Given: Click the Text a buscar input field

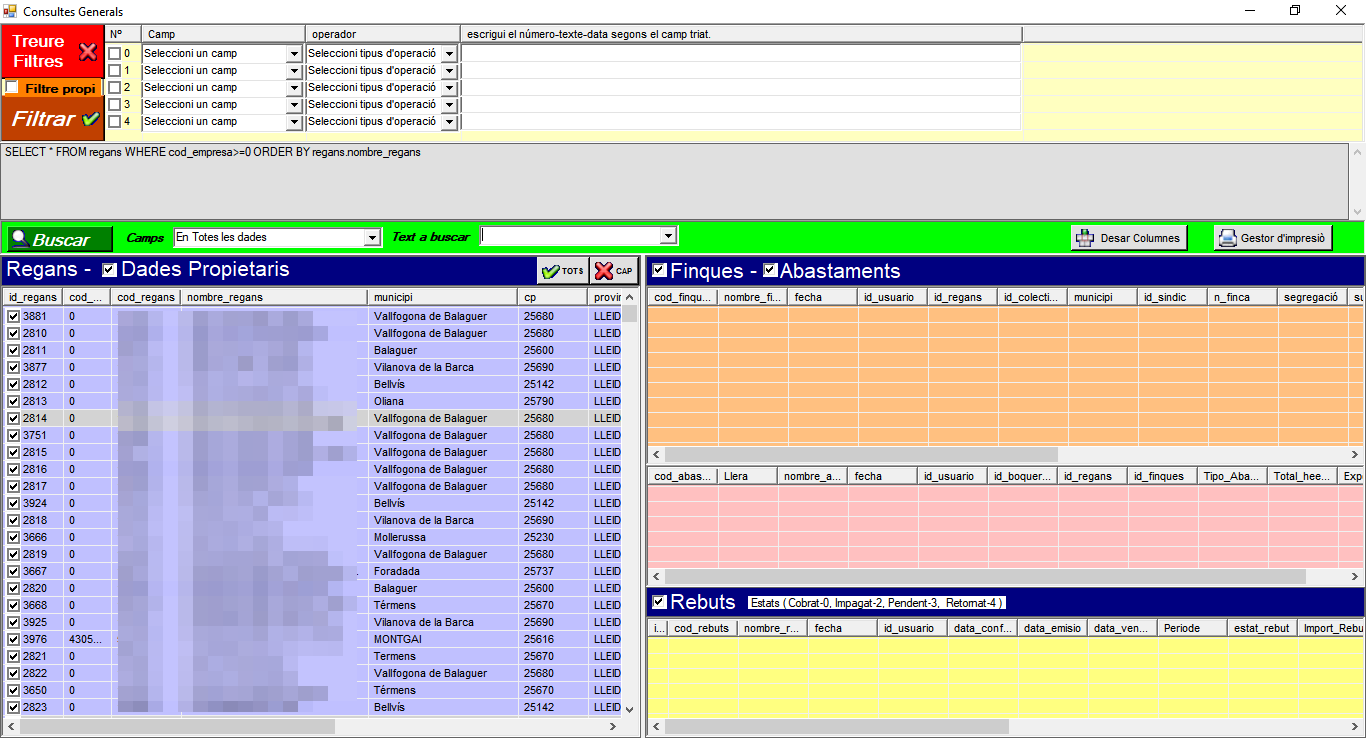Looking at the screenshot, I should pos(570,236).
